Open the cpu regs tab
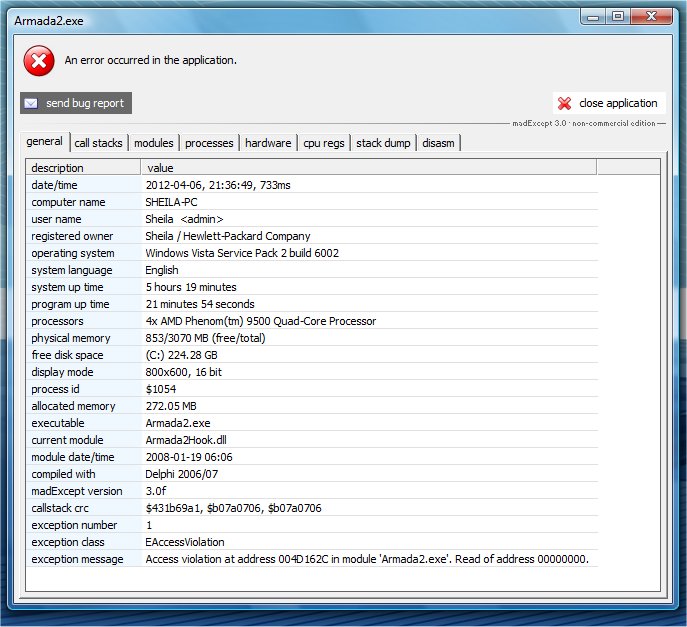This screenshot has width=687, height=627. (324, 143)
